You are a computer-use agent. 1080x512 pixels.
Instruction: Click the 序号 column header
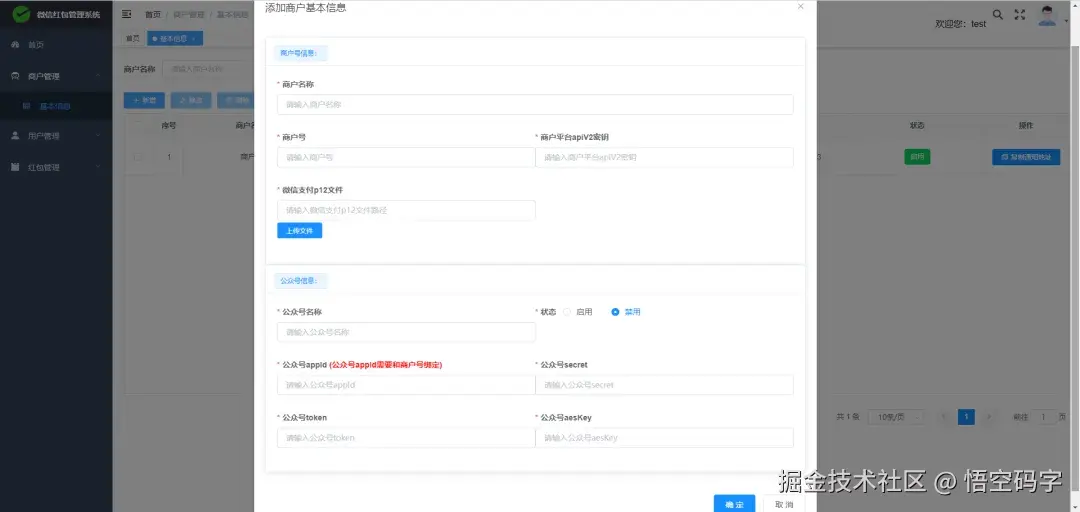click(169, 125)
